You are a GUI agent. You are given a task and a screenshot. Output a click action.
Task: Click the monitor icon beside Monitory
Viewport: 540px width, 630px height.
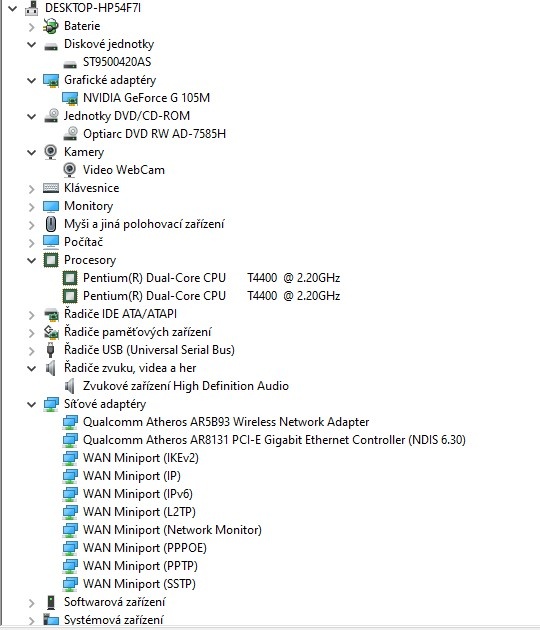click(x=51, y=207)
